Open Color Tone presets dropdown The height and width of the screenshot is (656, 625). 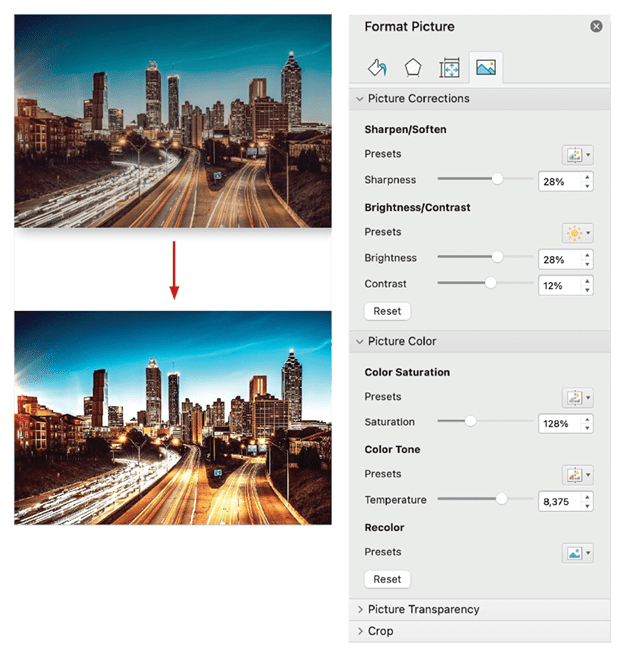(x=577, y=475)
